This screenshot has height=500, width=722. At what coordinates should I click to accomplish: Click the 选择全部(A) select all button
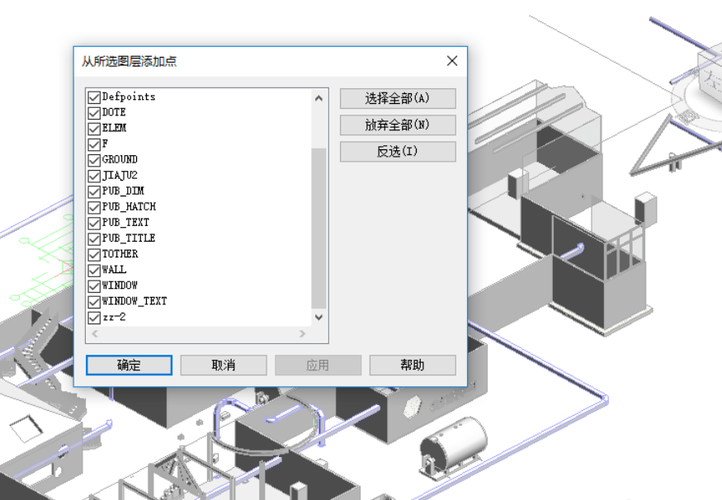tap(398, 98)
